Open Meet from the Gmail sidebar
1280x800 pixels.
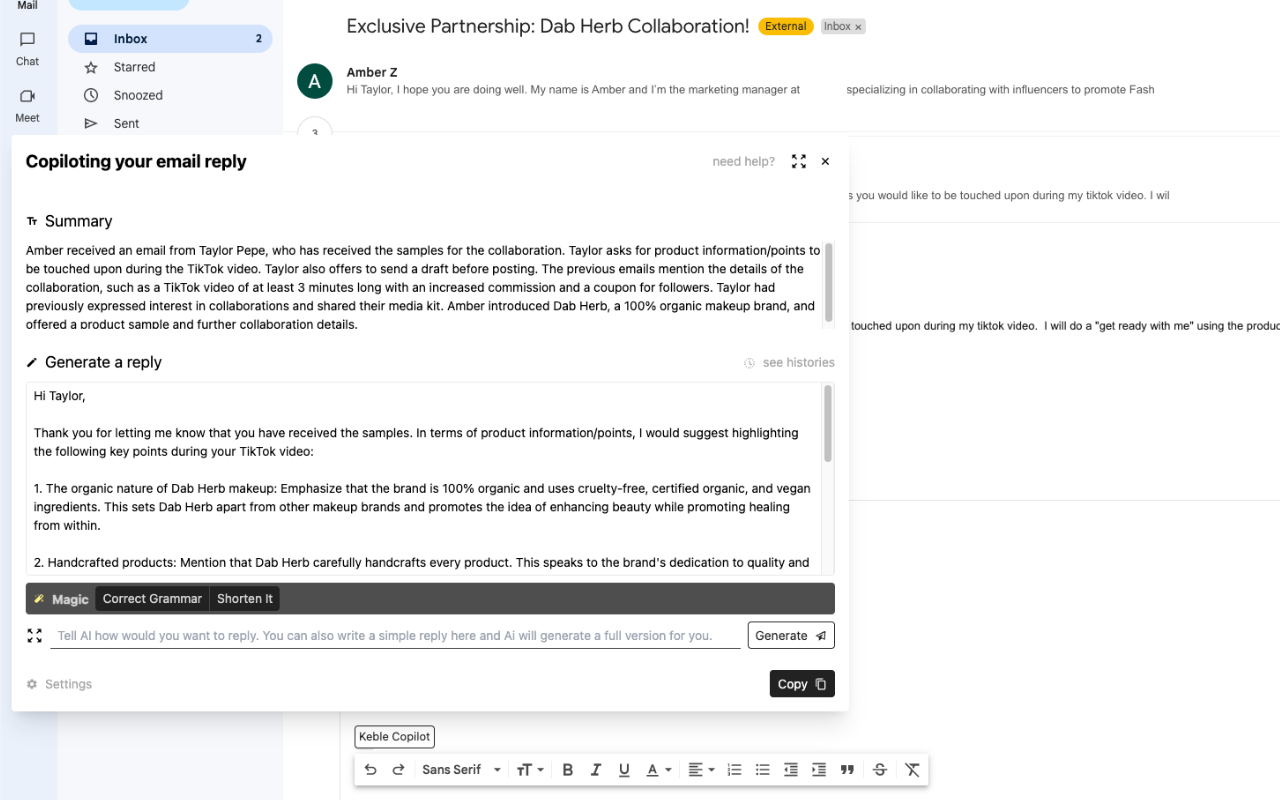pyautogui.click(x=27, y=103)
